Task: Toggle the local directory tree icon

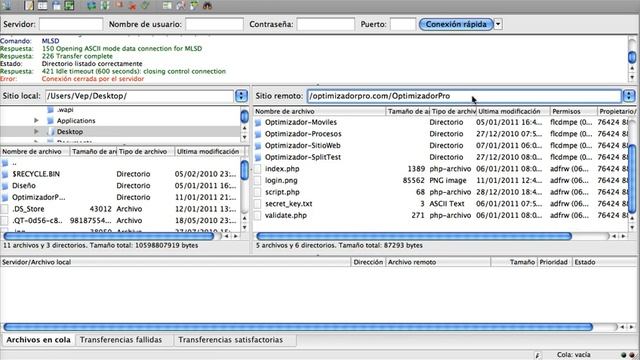Action: (42, 5)
